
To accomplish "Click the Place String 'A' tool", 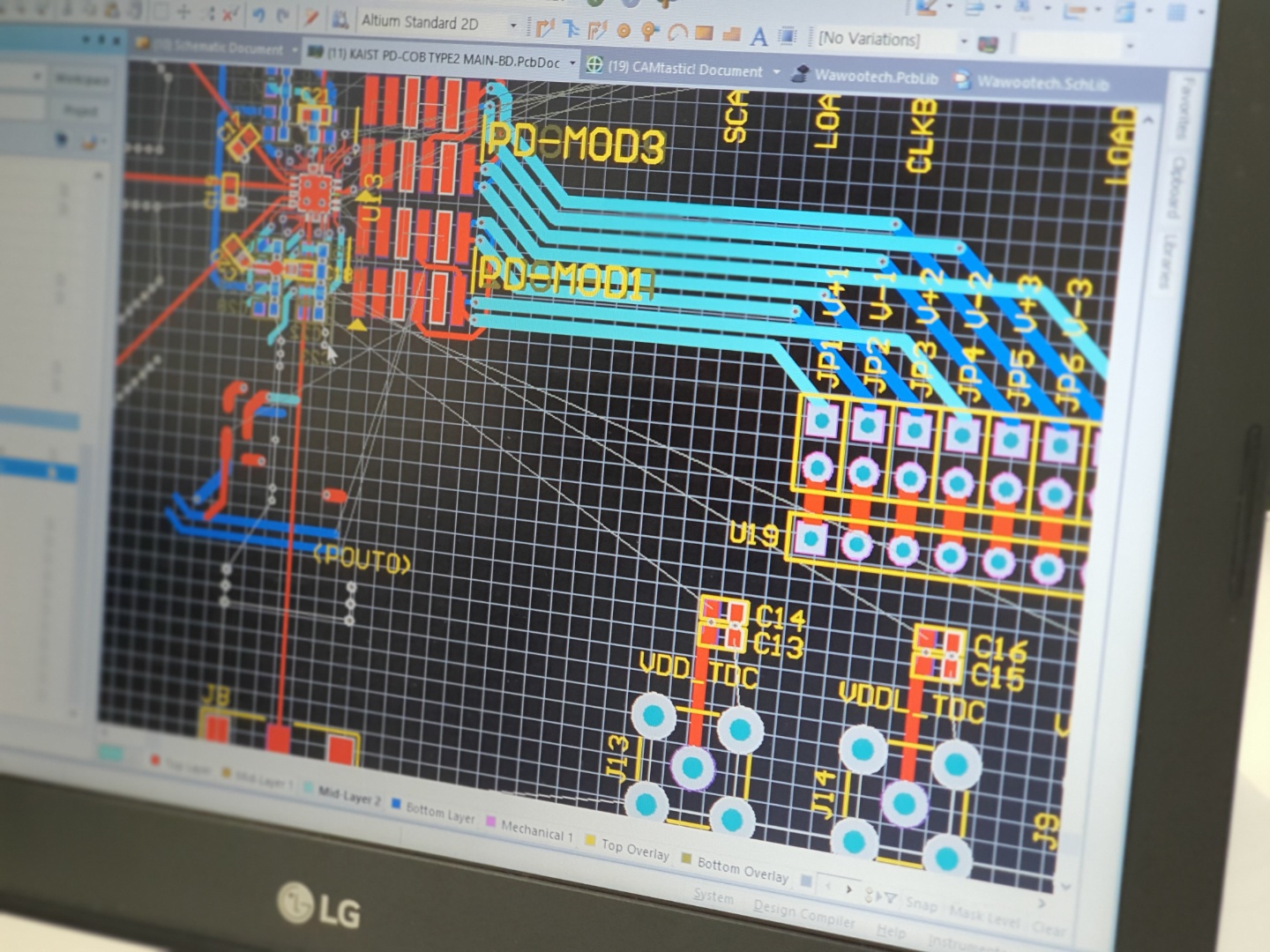I will pos(758,36).
